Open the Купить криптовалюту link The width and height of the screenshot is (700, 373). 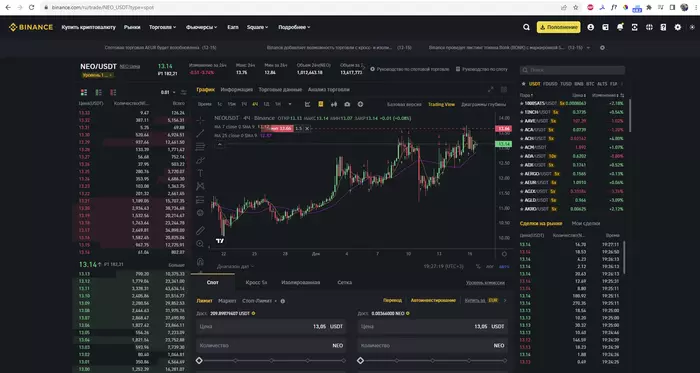88,27
